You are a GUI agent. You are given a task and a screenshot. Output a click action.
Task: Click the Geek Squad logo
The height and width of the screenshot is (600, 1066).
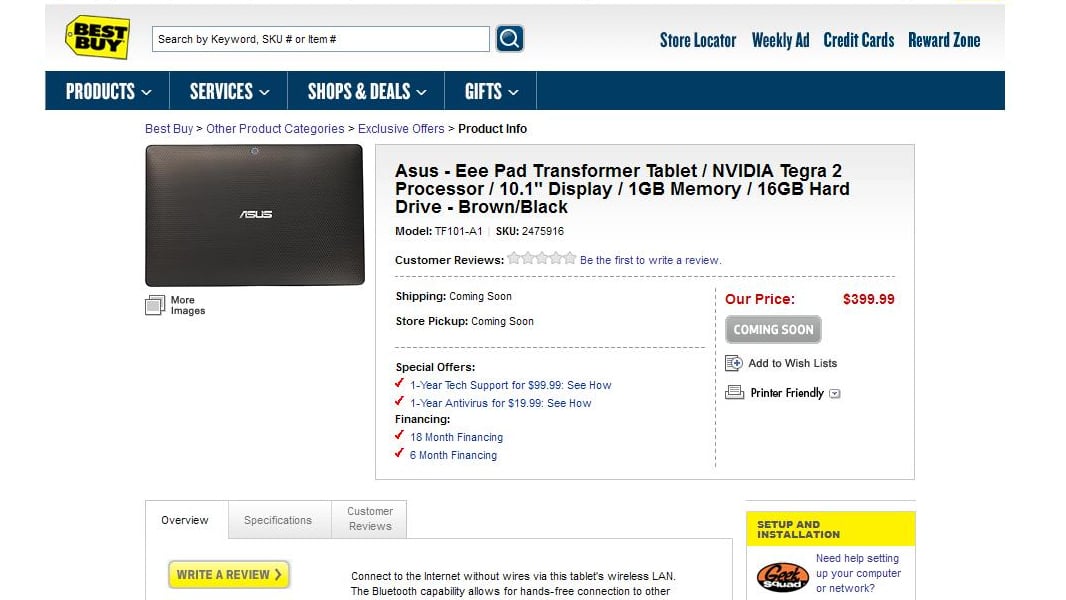pos(783,577)
